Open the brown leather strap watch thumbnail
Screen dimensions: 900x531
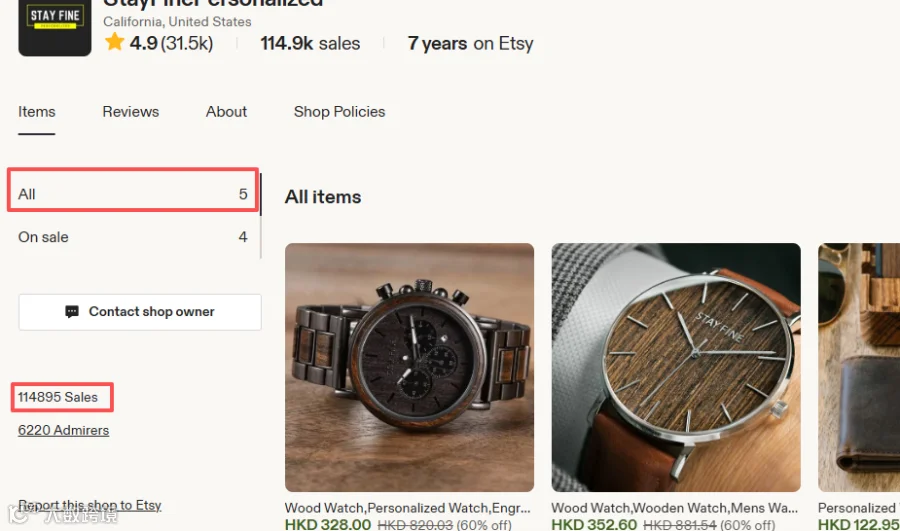[x=676, y=367]
